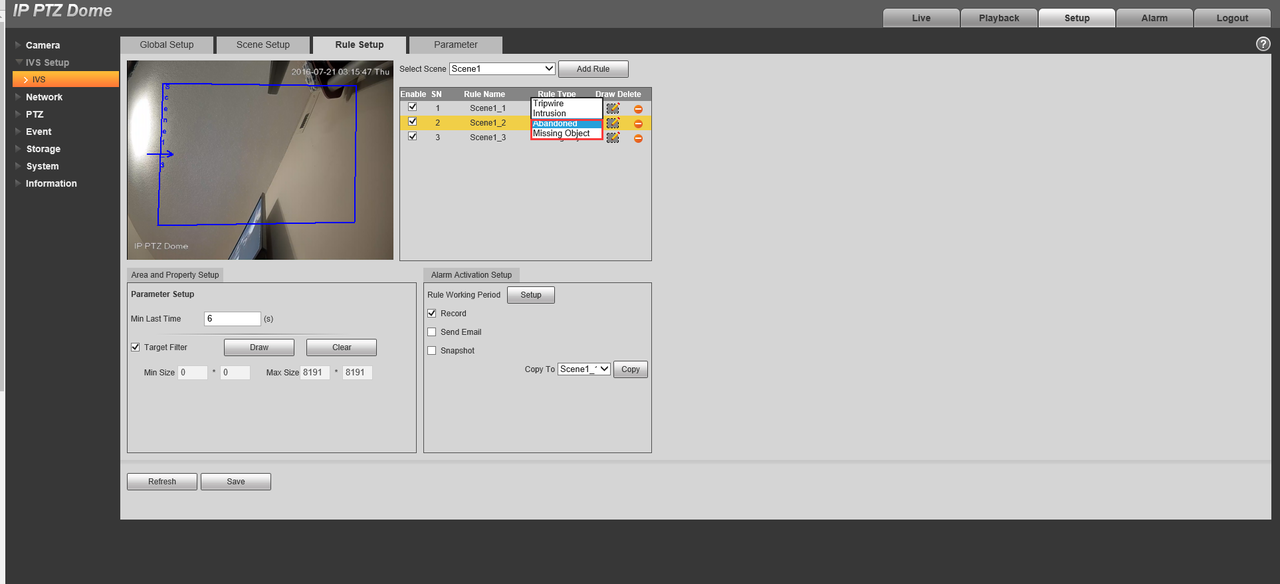
Task: Expand the Storage sidebar section
Action: pyautogui.click(x=43, y=149)
